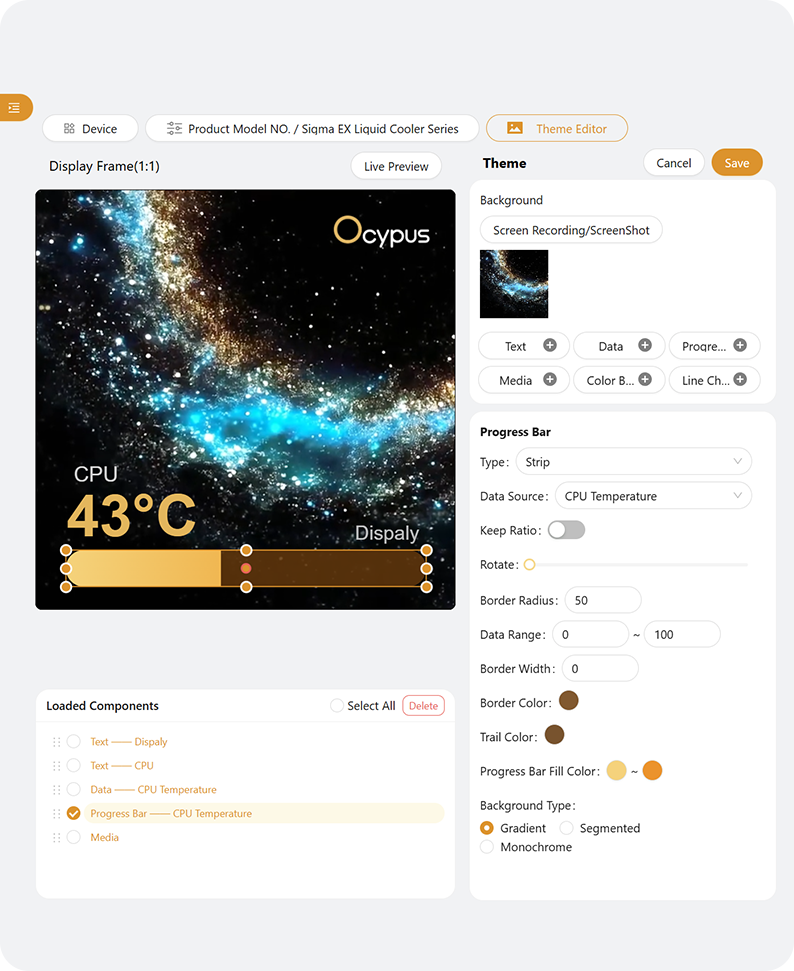Click the plus icon on Data button
794x971 pixels.
point(645,346)
